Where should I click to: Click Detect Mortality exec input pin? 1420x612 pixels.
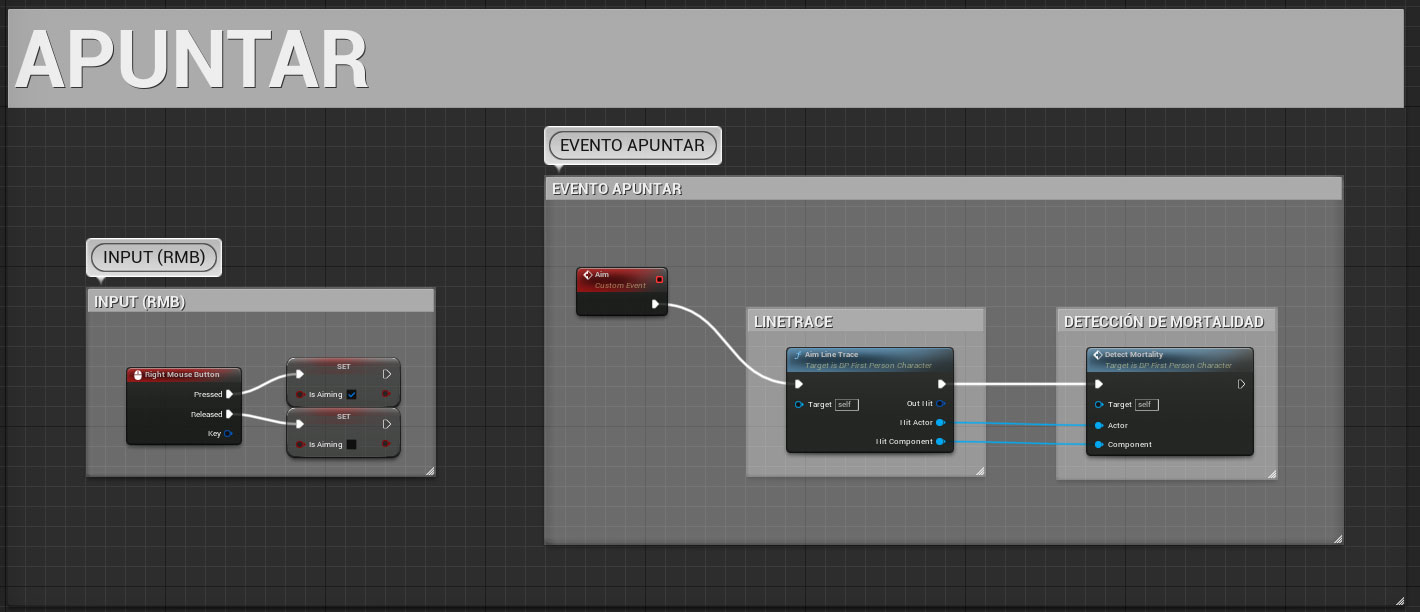click(x=1099, y=384)
